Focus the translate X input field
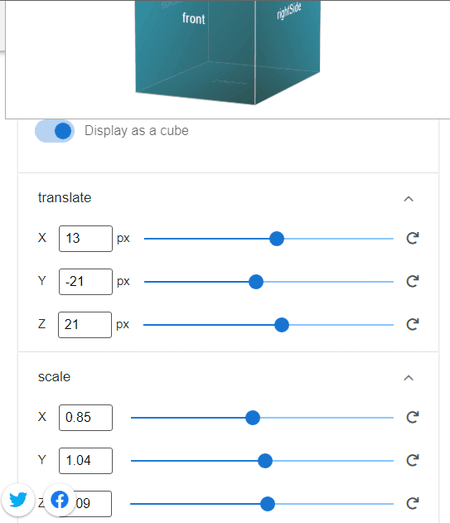 [86, 238]
